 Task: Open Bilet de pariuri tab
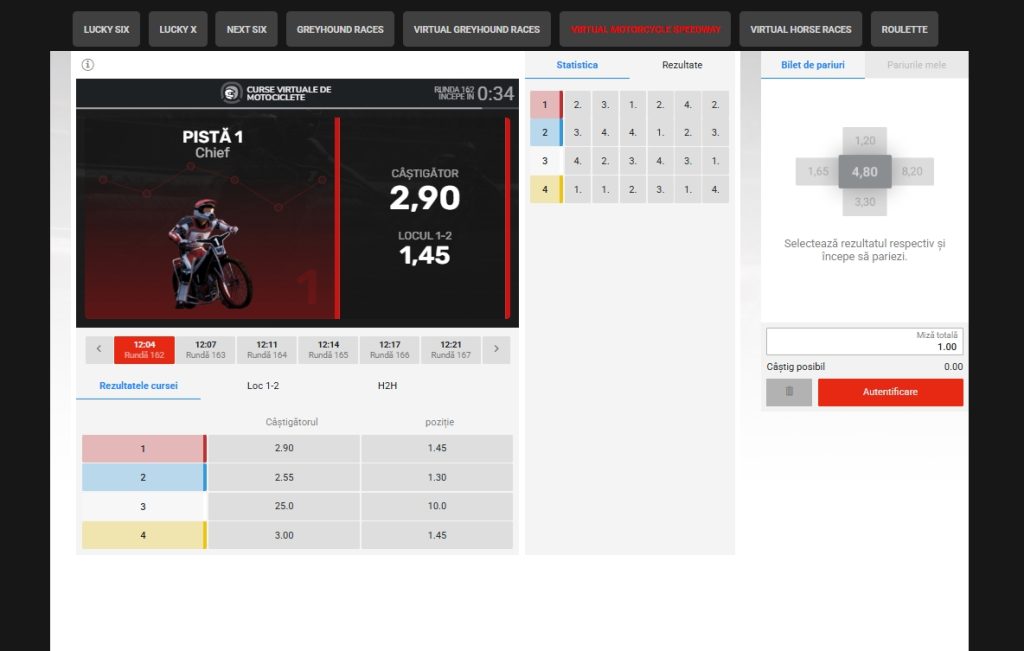812,65
